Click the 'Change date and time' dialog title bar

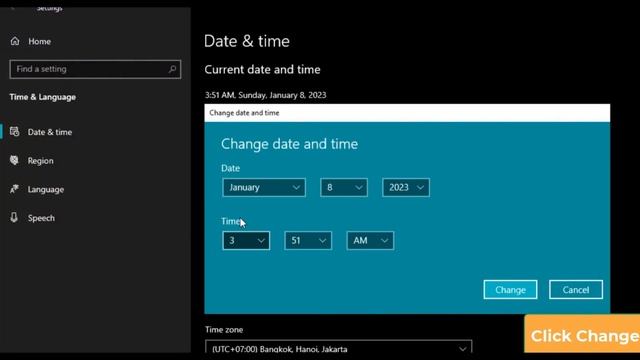(407, 113)
